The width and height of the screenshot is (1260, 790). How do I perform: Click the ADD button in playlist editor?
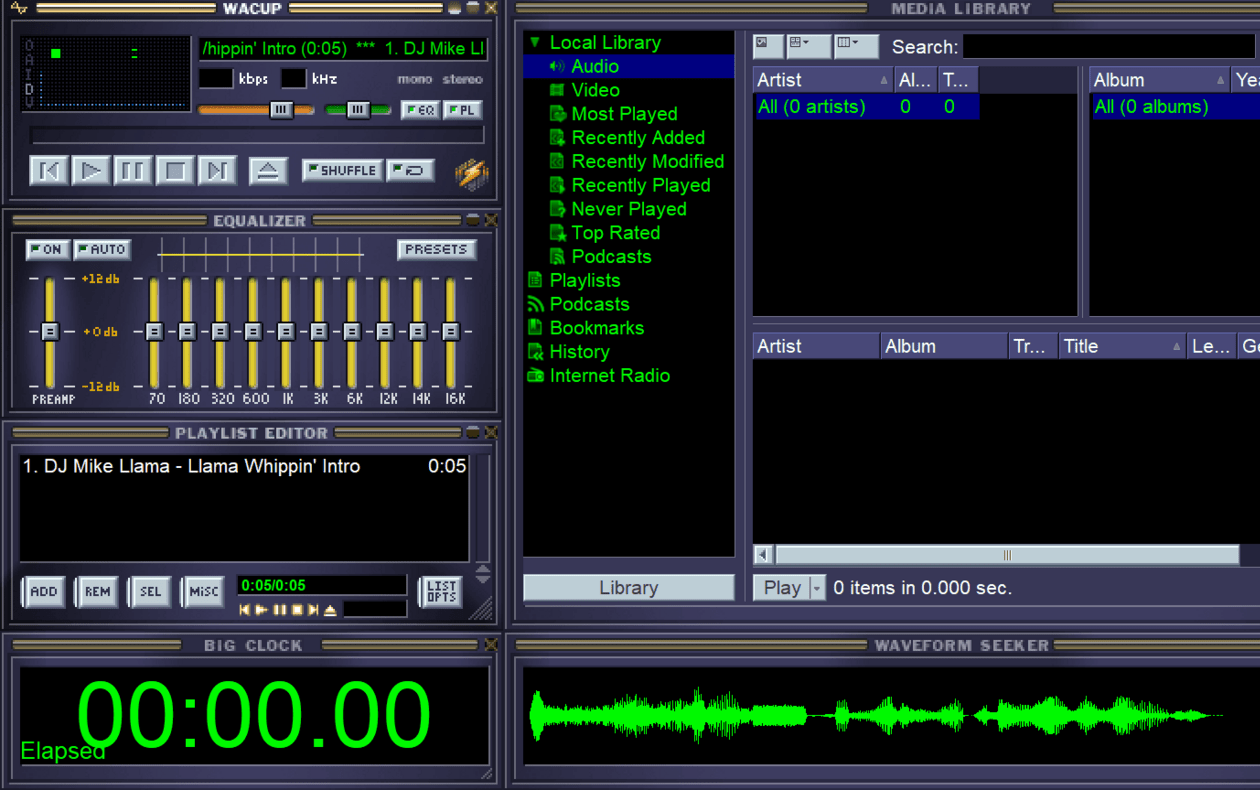click(x=43, y=591)
